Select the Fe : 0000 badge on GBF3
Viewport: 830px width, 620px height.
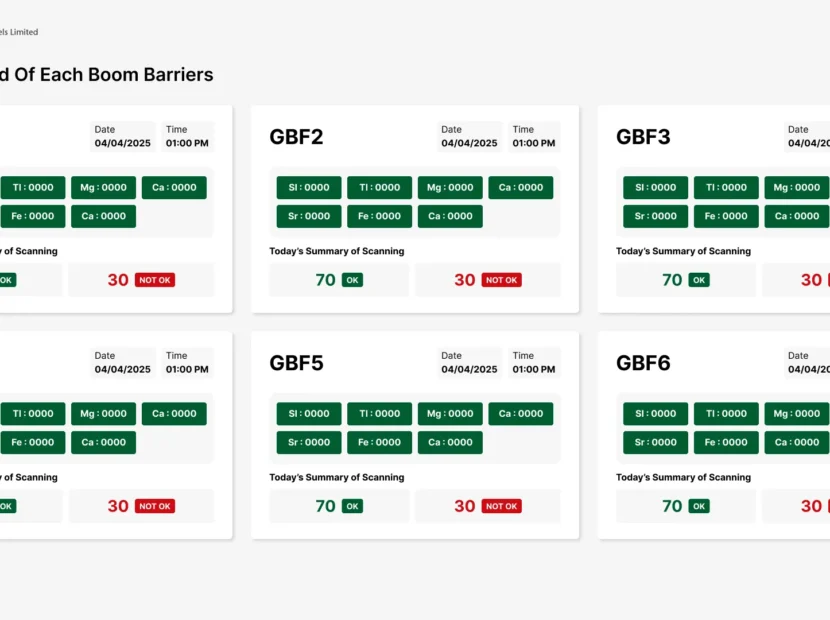coord(726,216)
